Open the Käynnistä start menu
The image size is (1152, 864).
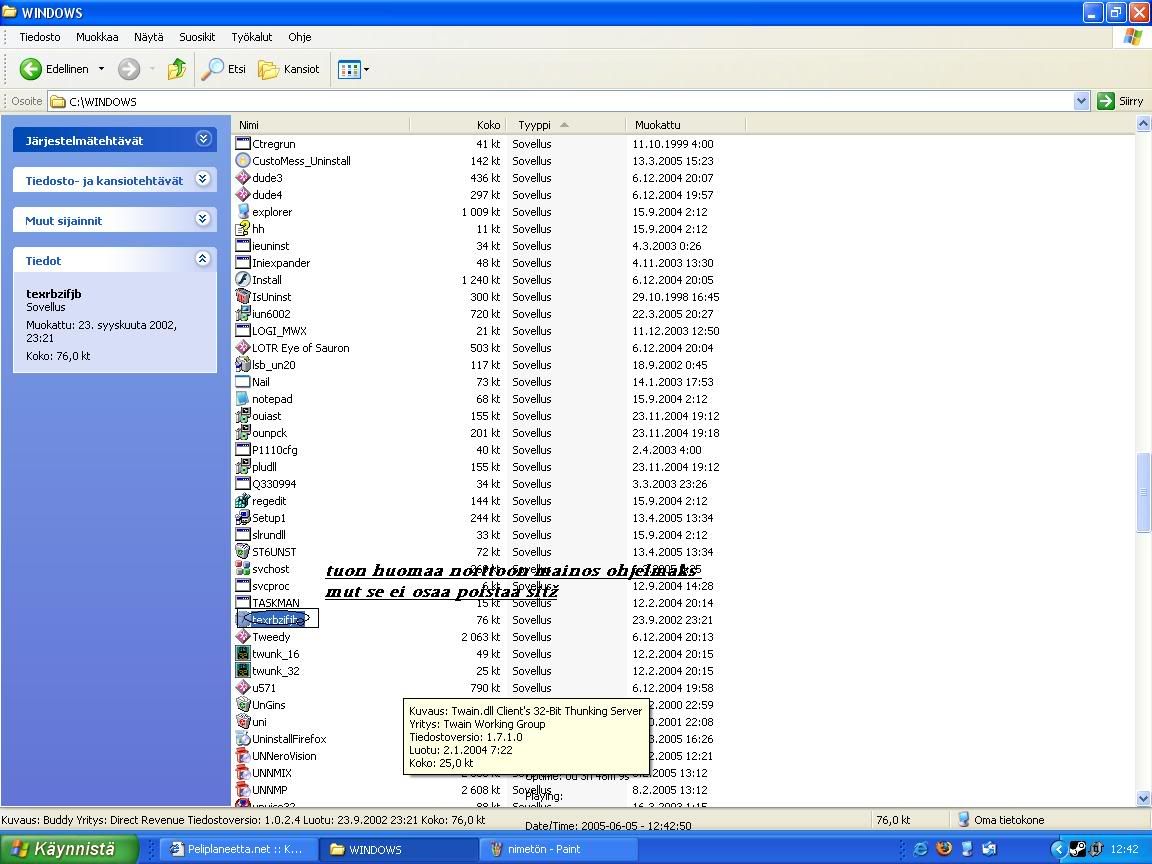[x=62, y=849]
